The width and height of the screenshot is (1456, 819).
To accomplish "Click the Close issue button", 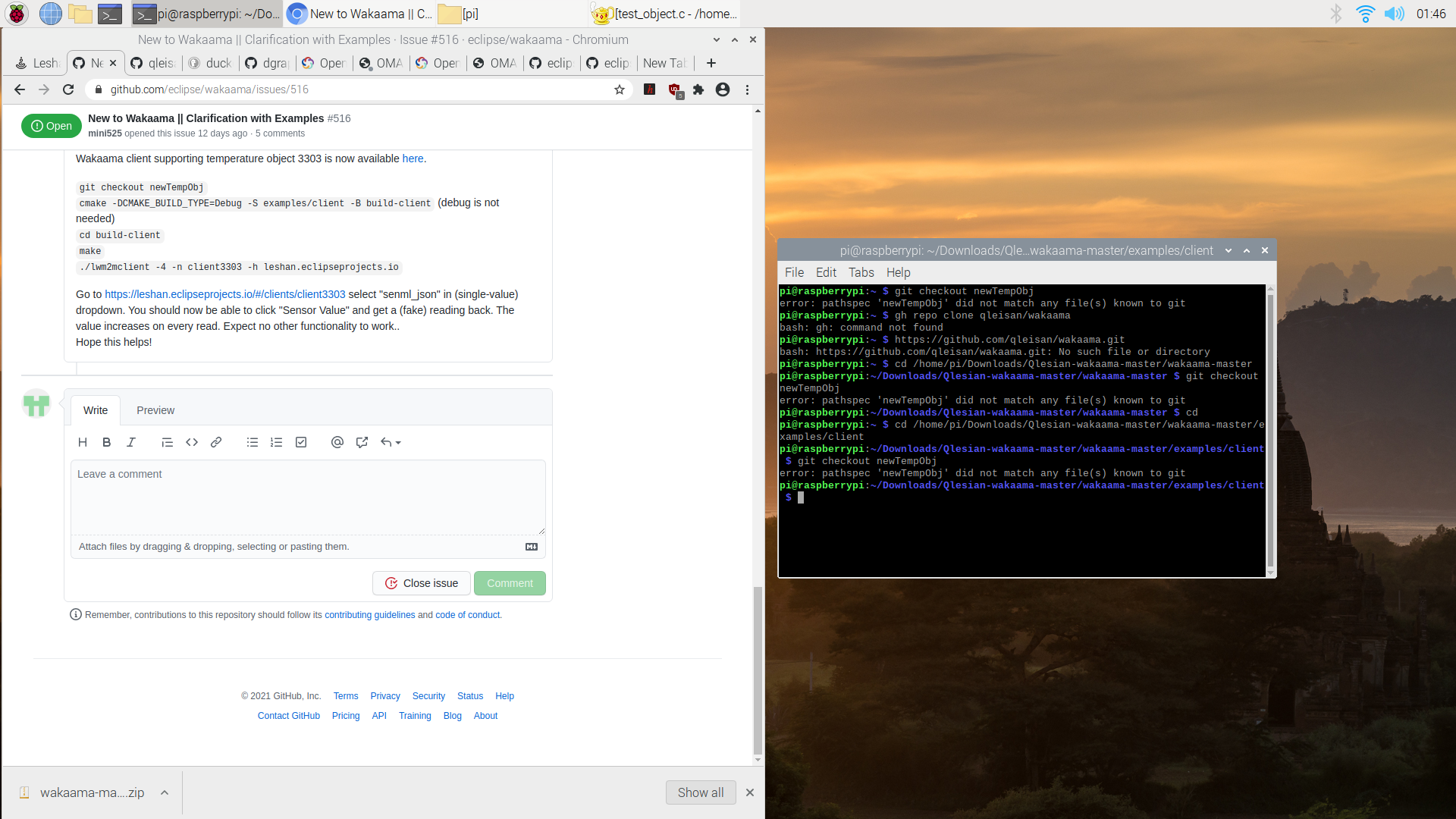I will coord(421,583).
